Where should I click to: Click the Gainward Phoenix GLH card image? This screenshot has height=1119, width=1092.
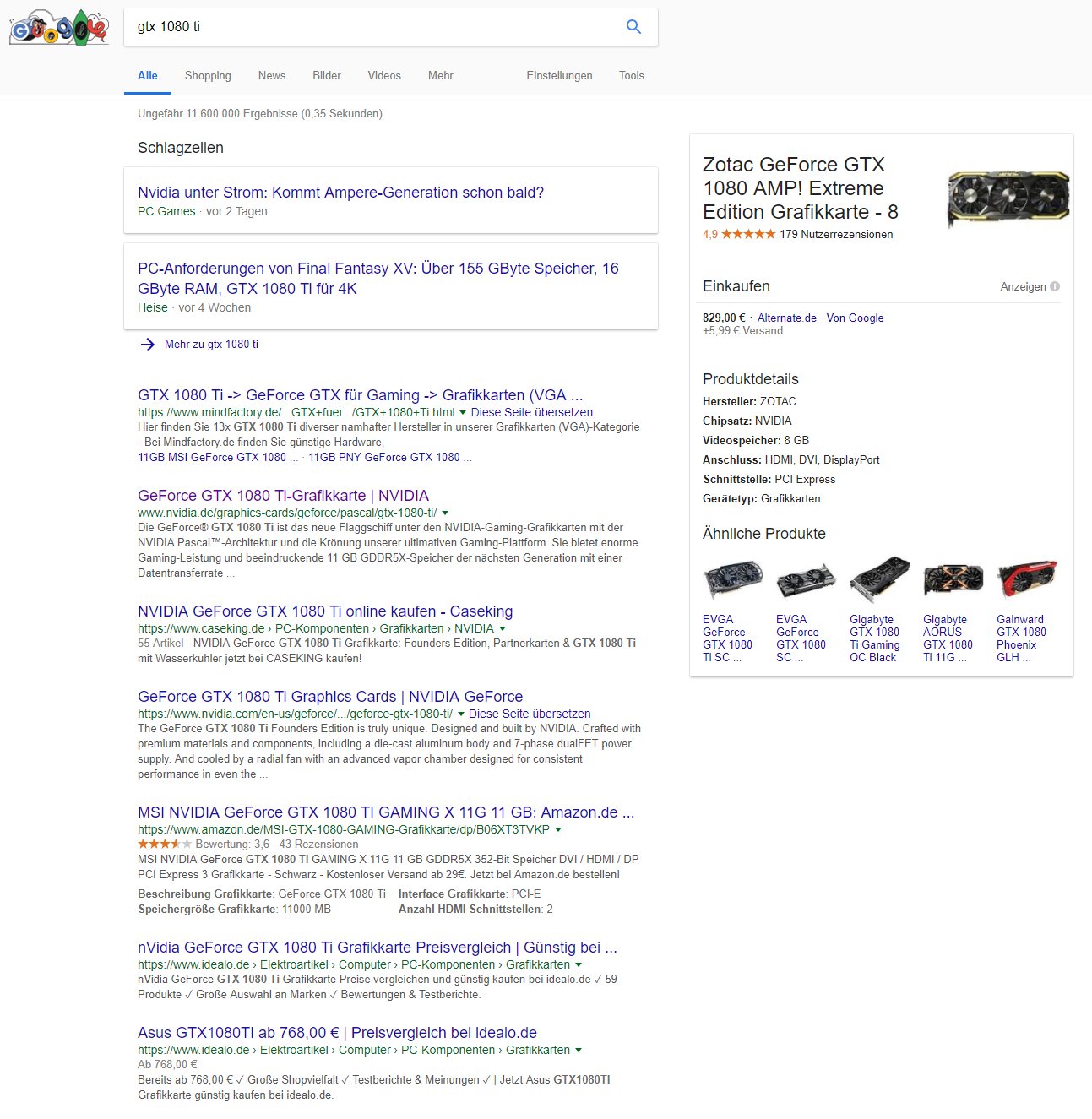(1027, 579)
